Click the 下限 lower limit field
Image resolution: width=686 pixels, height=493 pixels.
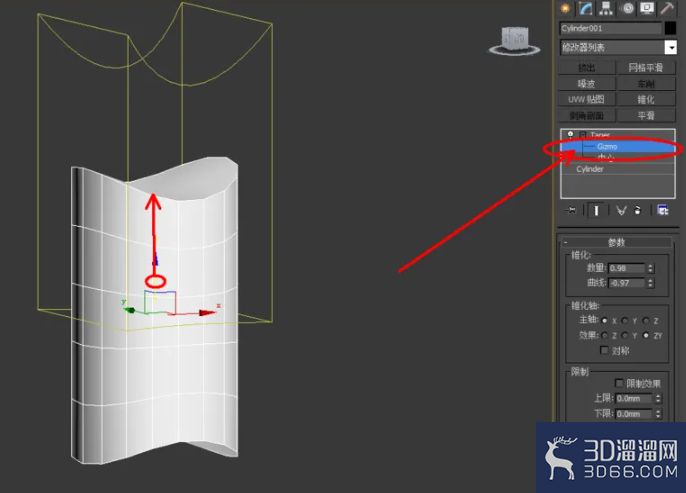[634, 413]
